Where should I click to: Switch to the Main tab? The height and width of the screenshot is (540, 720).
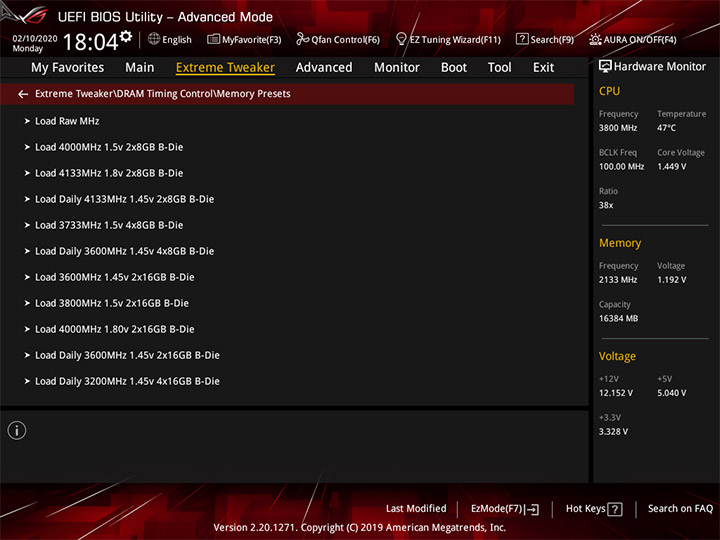(140, 68)
